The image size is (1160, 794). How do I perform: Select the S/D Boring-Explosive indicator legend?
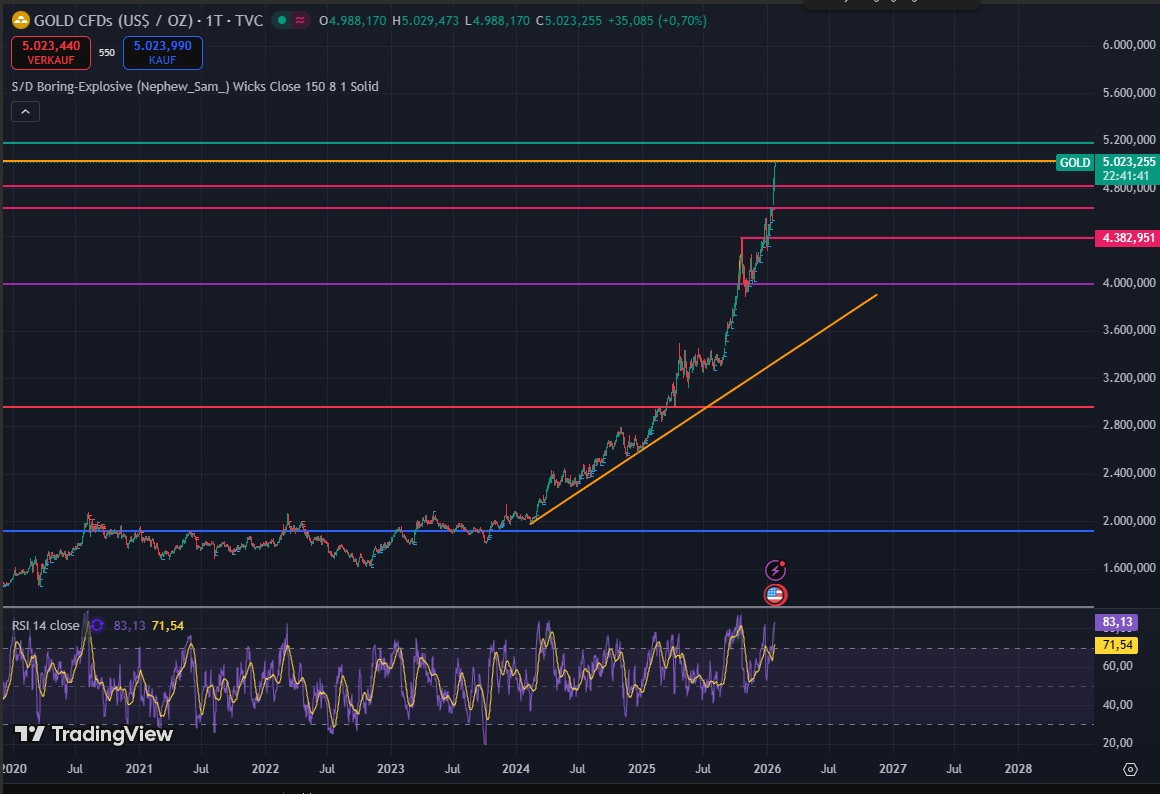[195, 87]
